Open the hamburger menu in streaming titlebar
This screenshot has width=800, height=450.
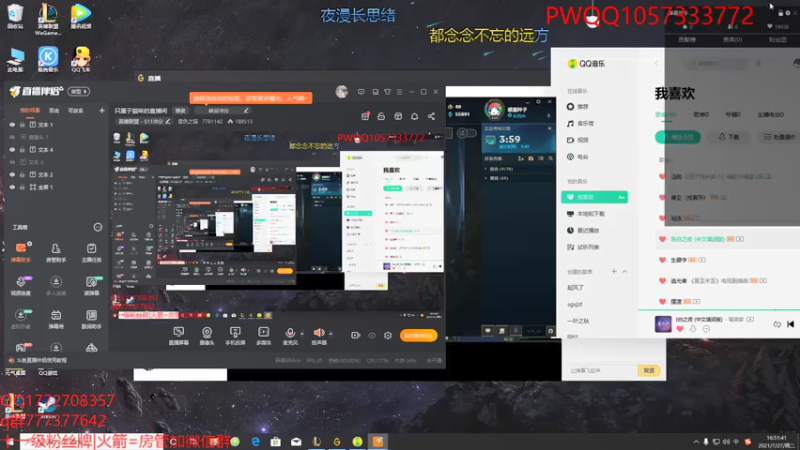click(x=399, y=92)
